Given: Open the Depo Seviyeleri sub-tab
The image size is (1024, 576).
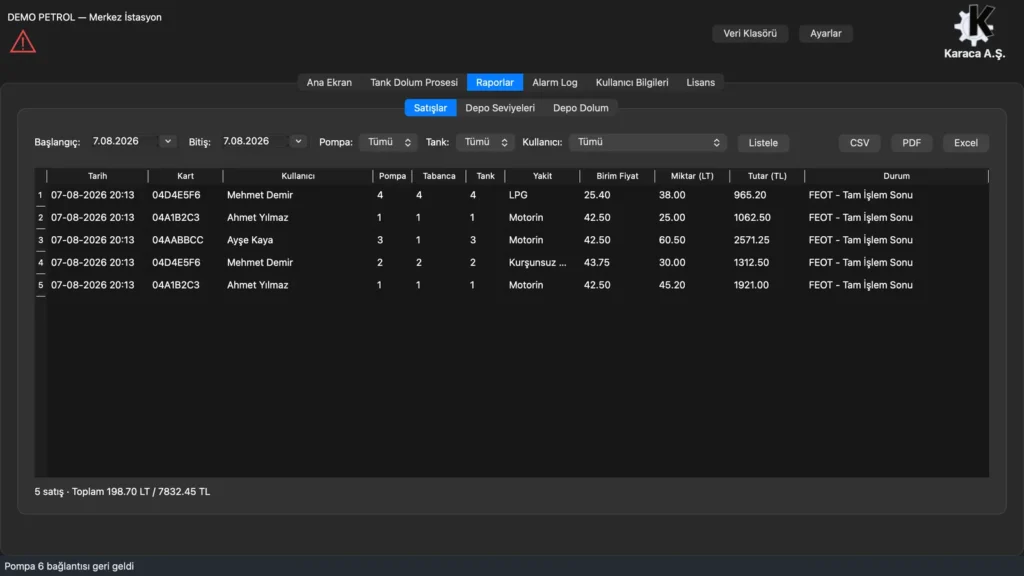Looking at the screenshot, I should pos(500,108).
